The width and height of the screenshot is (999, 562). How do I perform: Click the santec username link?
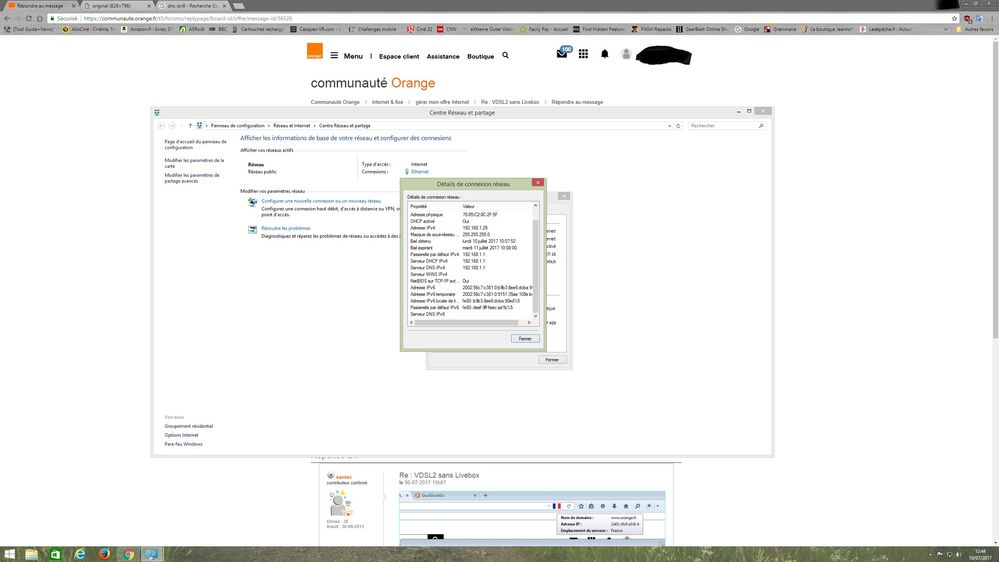(343, 477)
